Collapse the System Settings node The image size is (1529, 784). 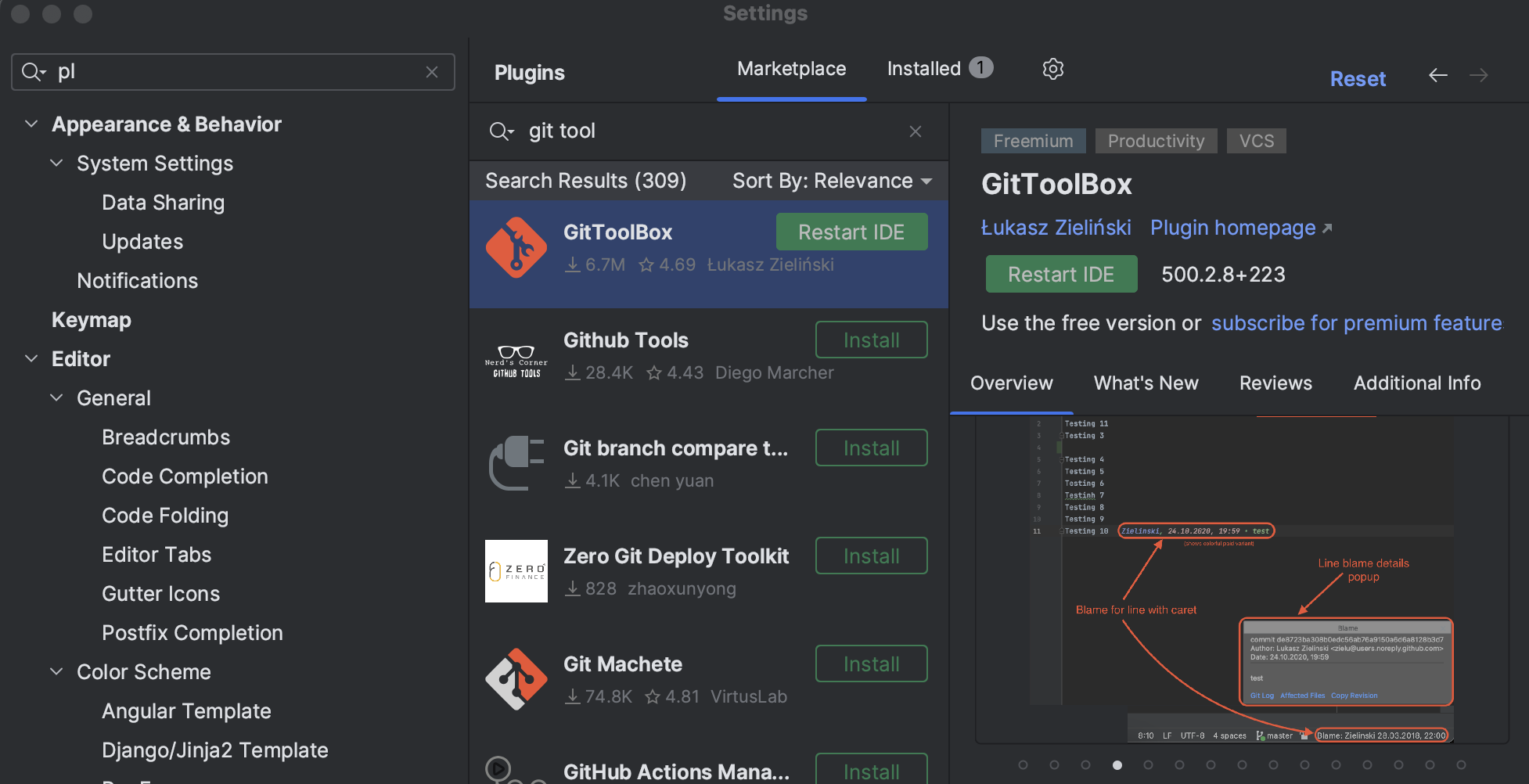(x=56, y=163)
